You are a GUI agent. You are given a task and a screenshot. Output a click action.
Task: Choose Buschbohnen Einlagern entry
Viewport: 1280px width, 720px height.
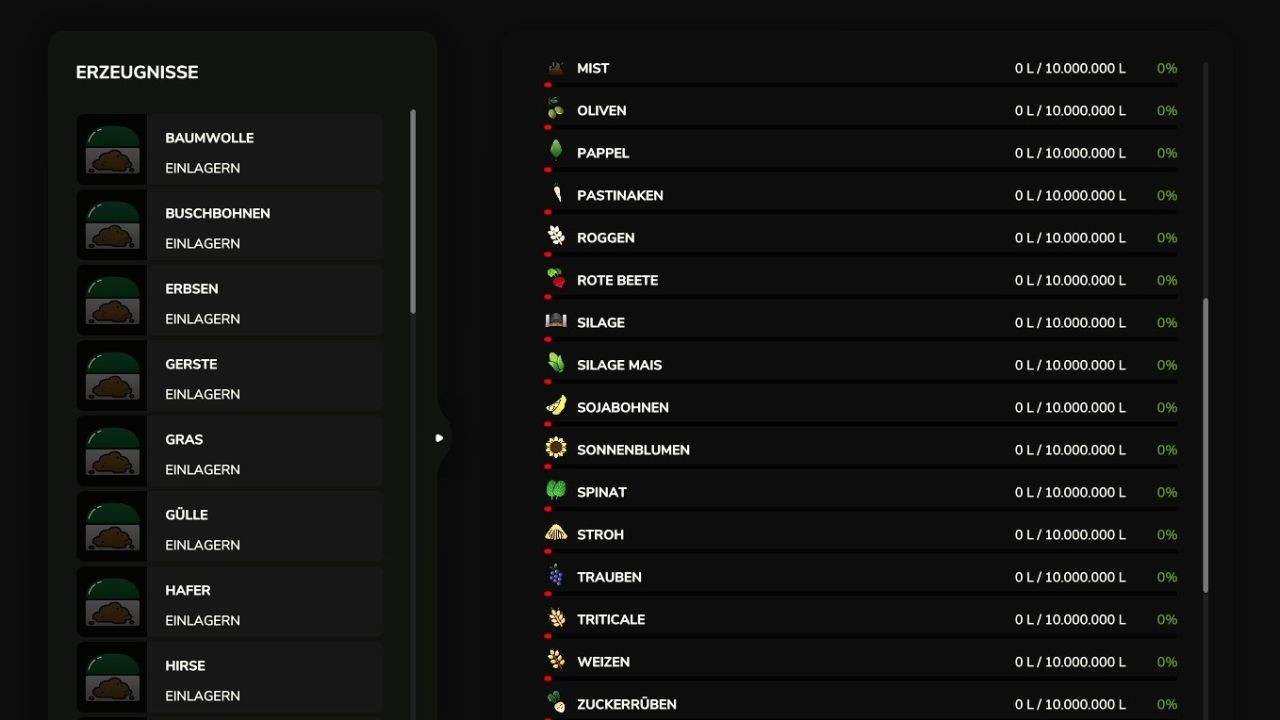pos(230,225)
